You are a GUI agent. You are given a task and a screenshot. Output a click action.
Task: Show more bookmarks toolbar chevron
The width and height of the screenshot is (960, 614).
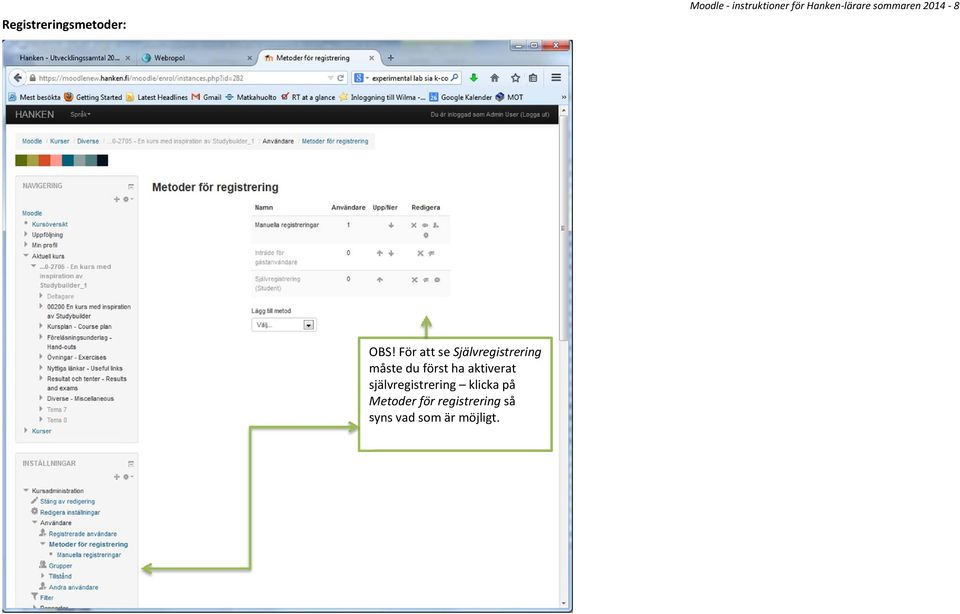coord(564,97)
